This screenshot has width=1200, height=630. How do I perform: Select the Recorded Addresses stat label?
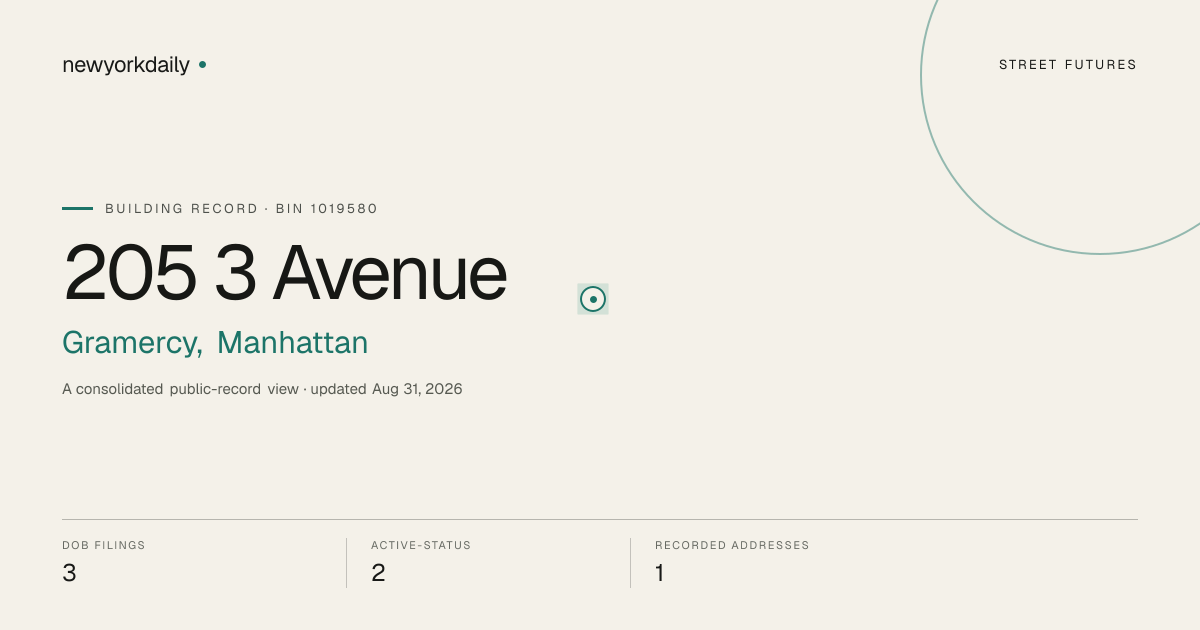[732, 545]
